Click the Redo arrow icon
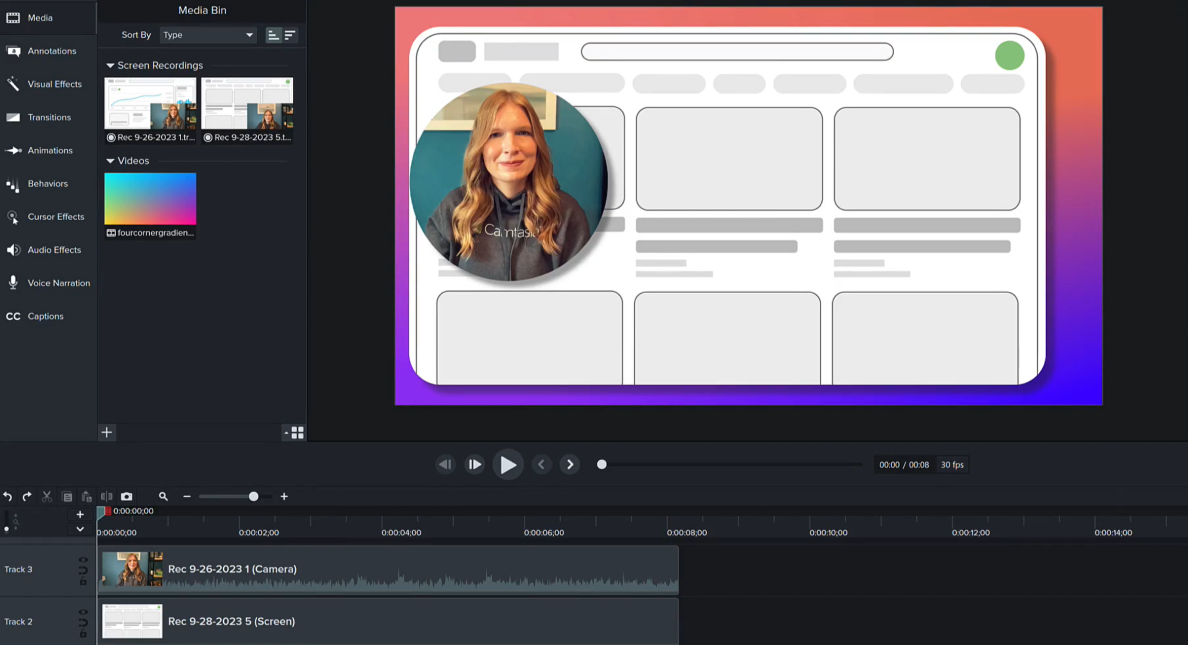 [x=27, y=496]
